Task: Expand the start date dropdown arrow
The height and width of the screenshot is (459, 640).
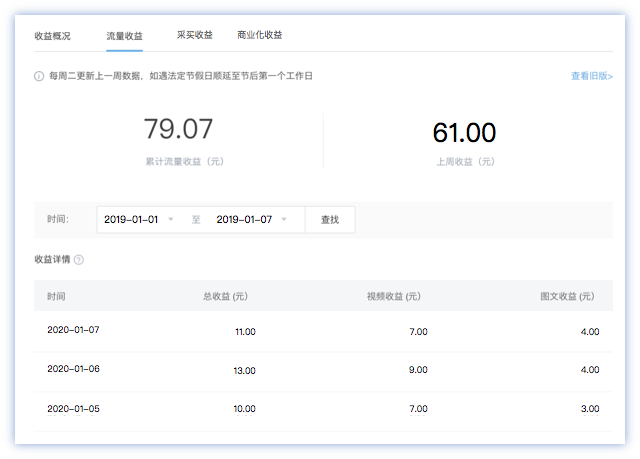Action: coord(171,219)
